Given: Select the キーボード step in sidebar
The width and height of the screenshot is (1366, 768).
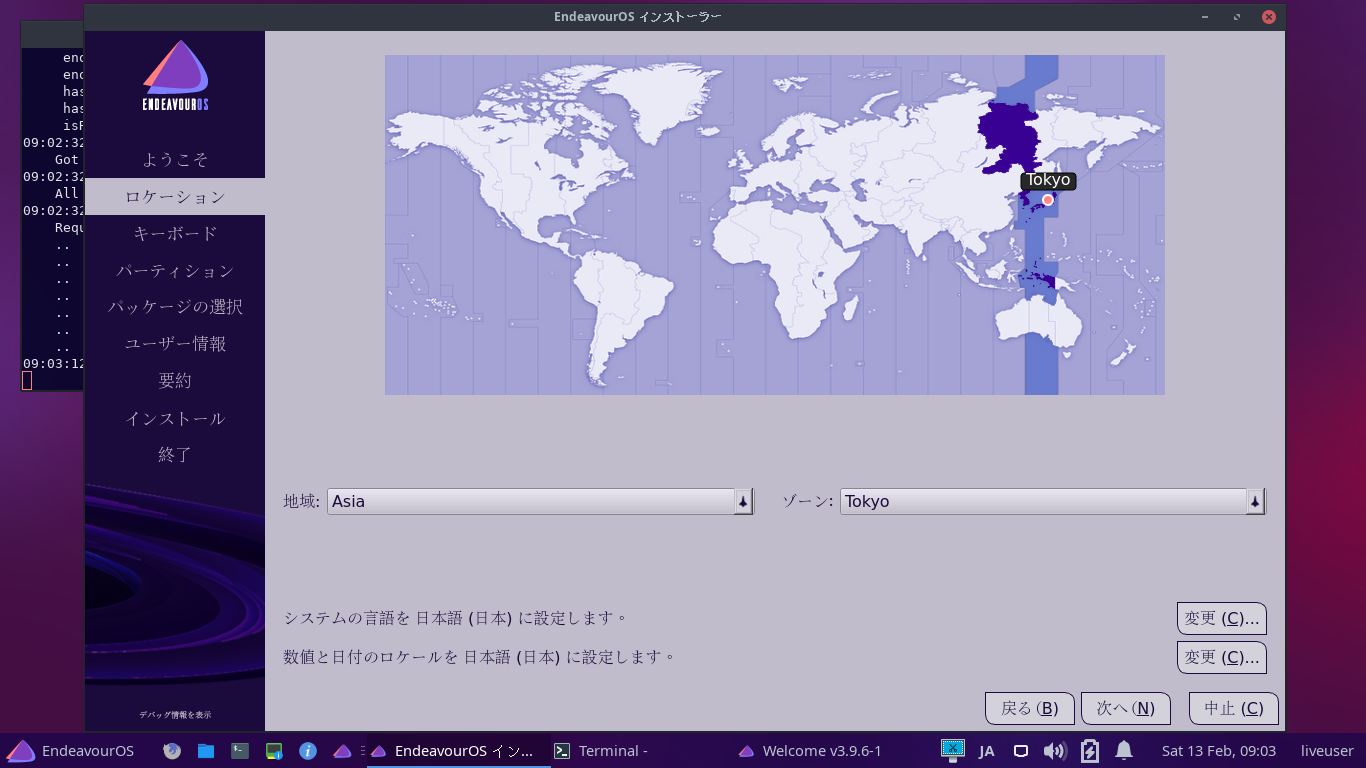Looking at the screenshot, I should point(175,233).
